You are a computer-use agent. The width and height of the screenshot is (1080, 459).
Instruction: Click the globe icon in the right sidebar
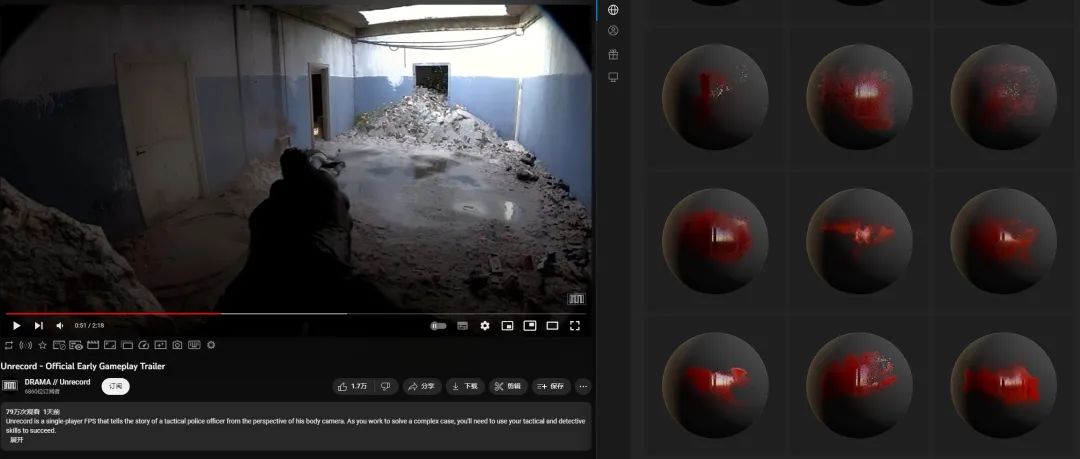[x=613, y=9]
